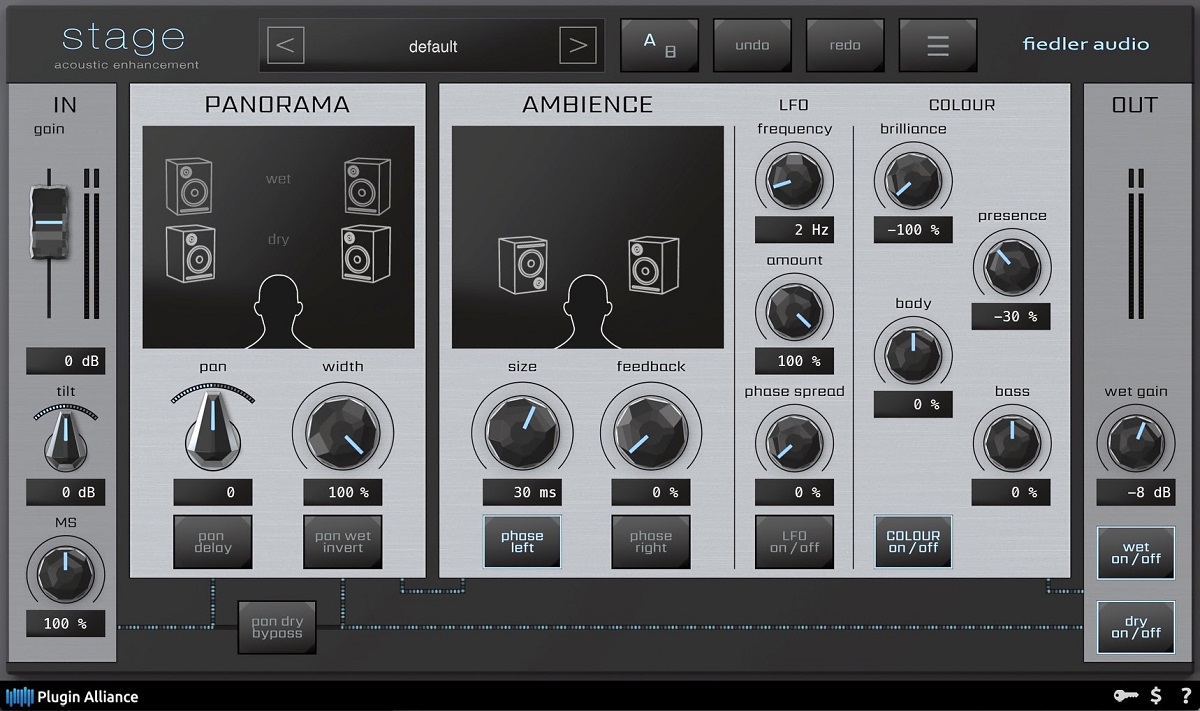The height and width of the screenshot is (711, 1200).
Task: Disable the wet on/off switch
Action: (1136, 553)
